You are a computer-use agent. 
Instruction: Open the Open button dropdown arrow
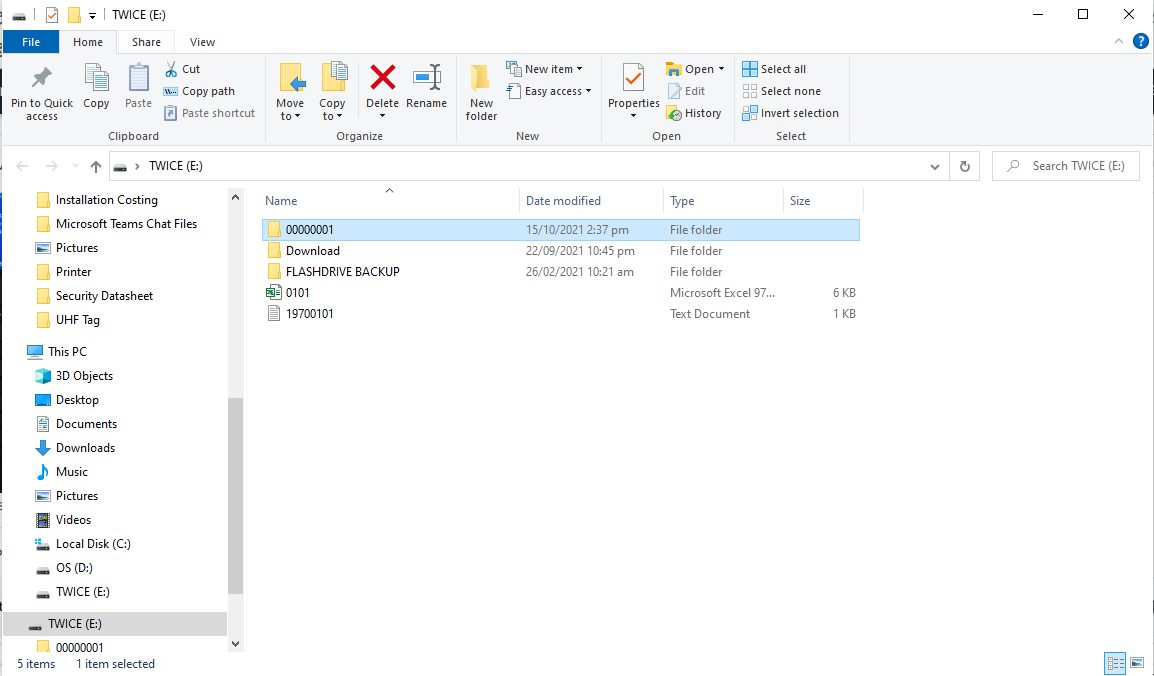(x=721, y=69)
